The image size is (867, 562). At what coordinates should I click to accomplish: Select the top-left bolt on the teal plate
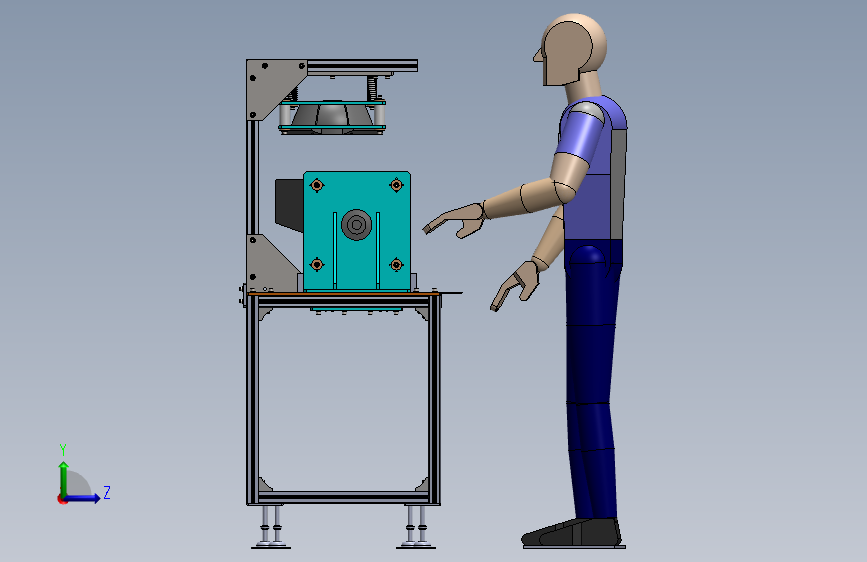(x=317, y=185)
